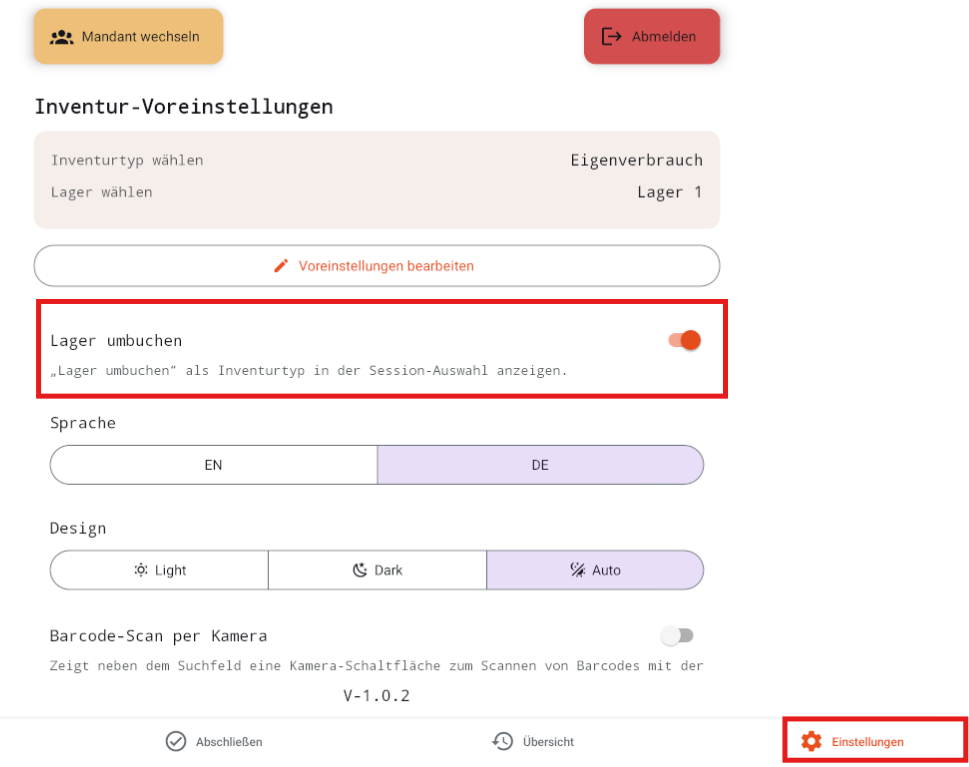Click the Inventurtyp wählen Eigenverbrauch row
Screen dimensions: 969x767
coord(377,161)
